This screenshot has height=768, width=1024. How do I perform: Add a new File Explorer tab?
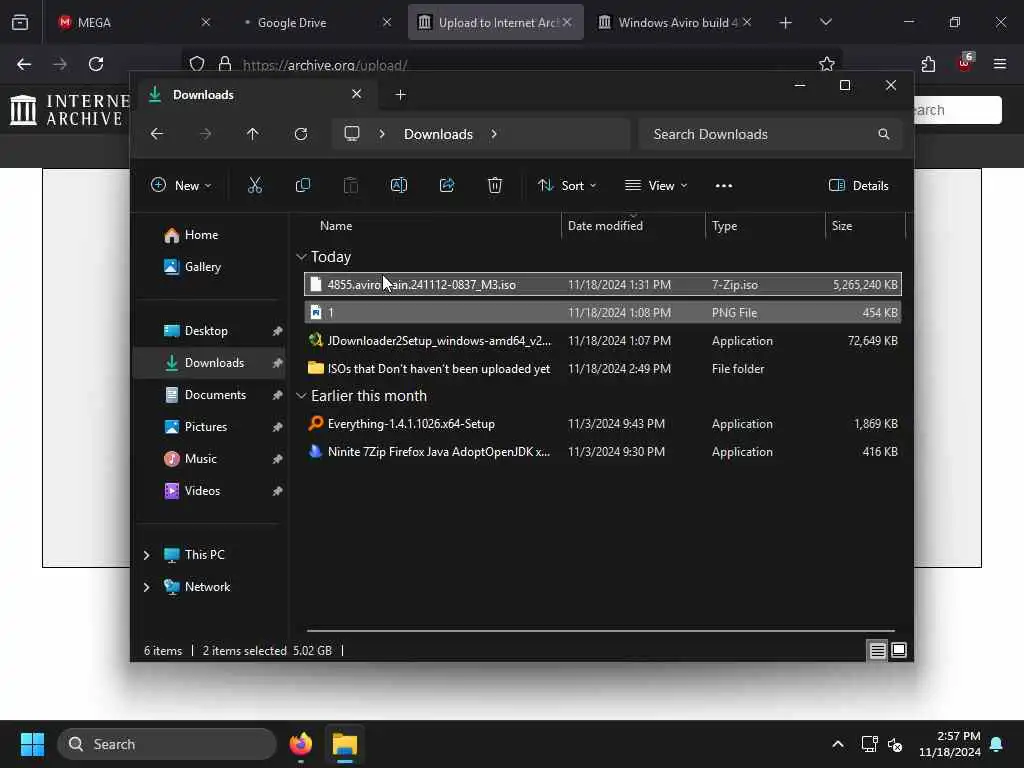(400, 95)
